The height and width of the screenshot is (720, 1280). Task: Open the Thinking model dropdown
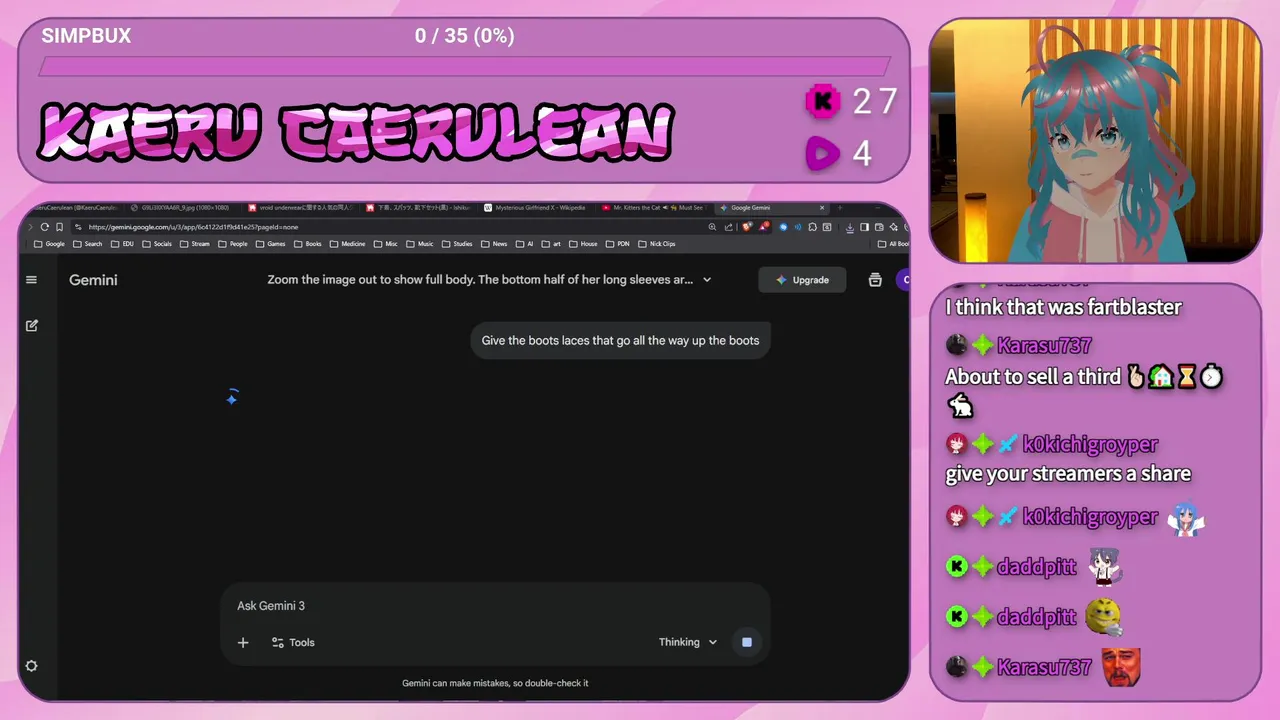[x=688, y=642]
